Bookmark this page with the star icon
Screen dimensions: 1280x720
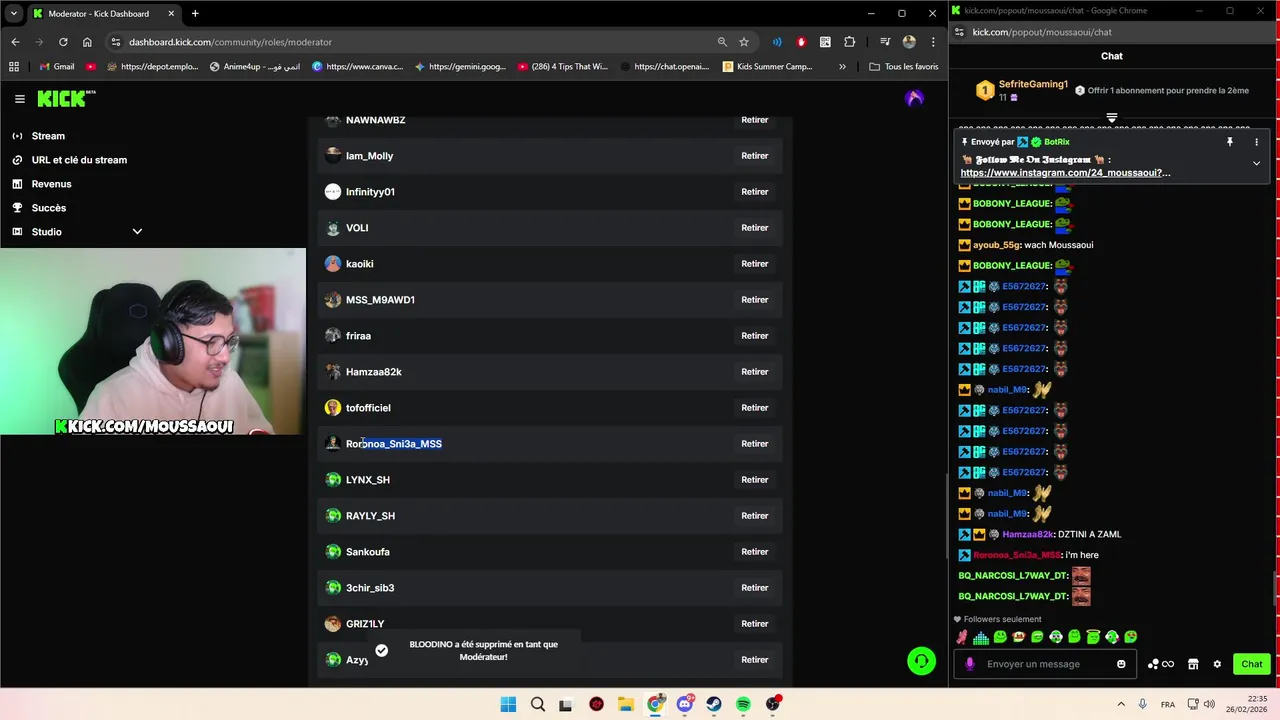point(744,42)
